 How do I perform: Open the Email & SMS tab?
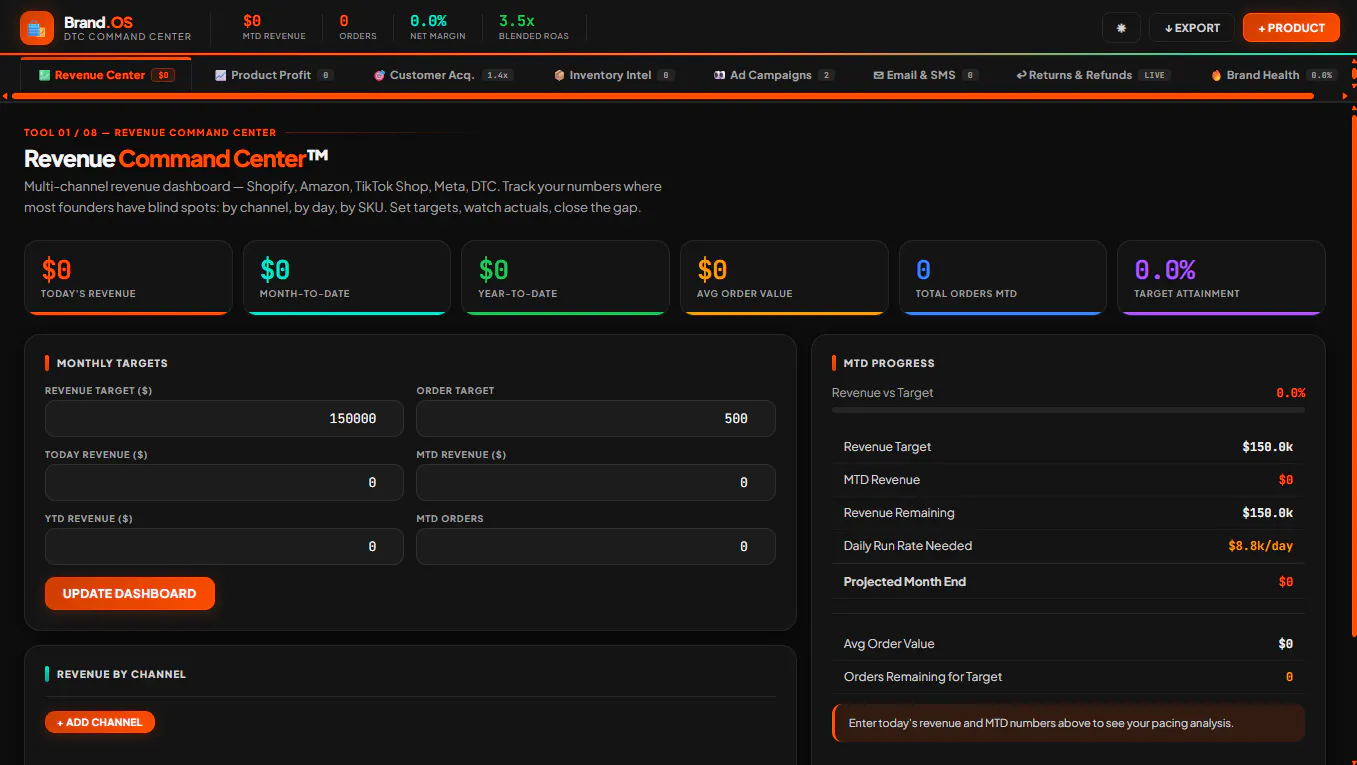[x=925, y=75]
